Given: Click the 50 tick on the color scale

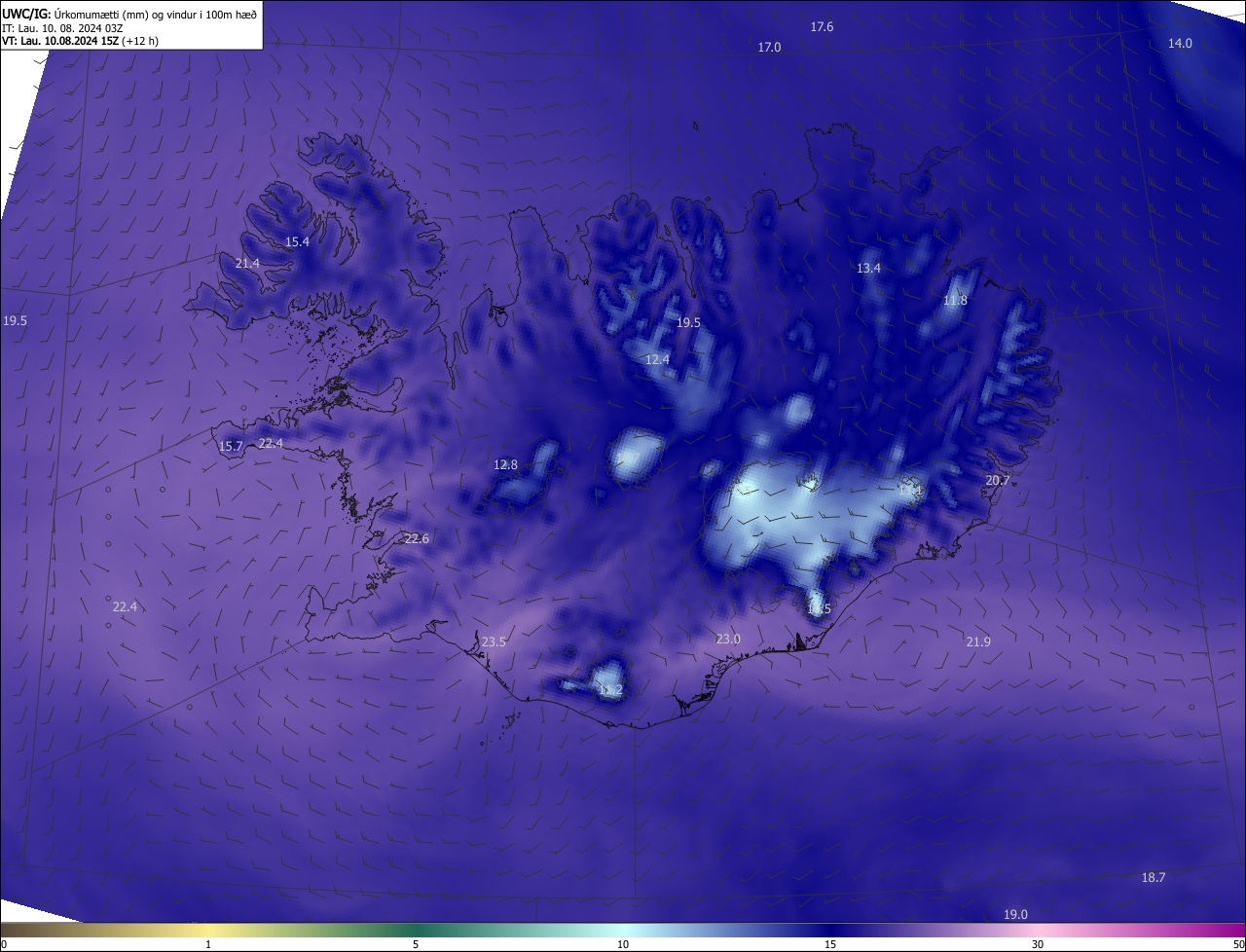Looking at the screenshot, I should click(x=1239, y=945).
